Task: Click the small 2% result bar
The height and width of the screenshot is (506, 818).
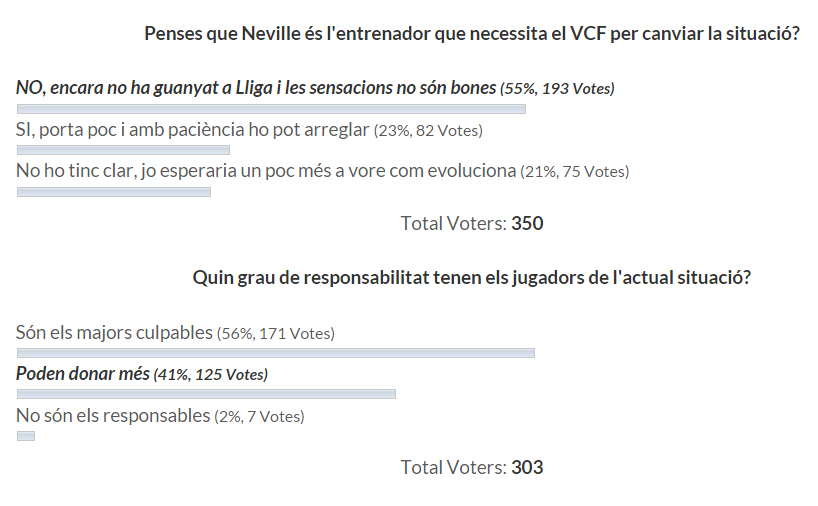Action: click(x=26, y=436)
